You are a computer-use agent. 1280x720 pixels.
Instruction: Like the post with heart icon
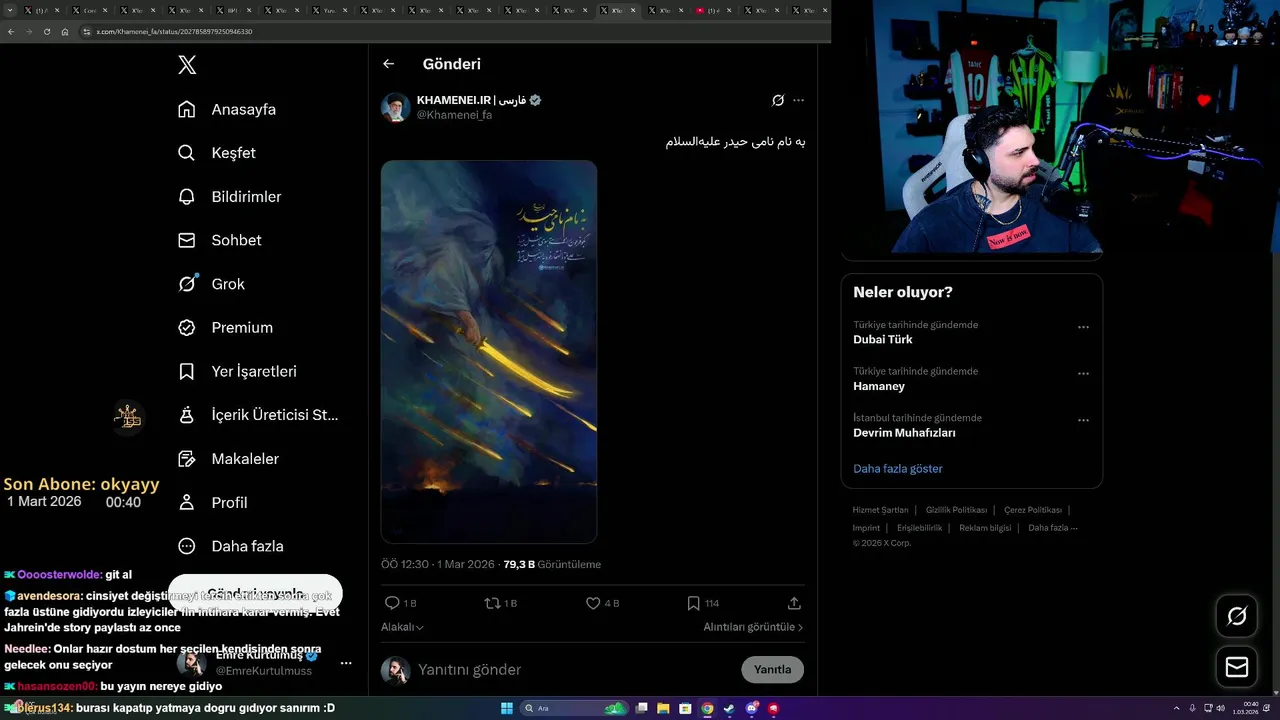tap(593, 603)
